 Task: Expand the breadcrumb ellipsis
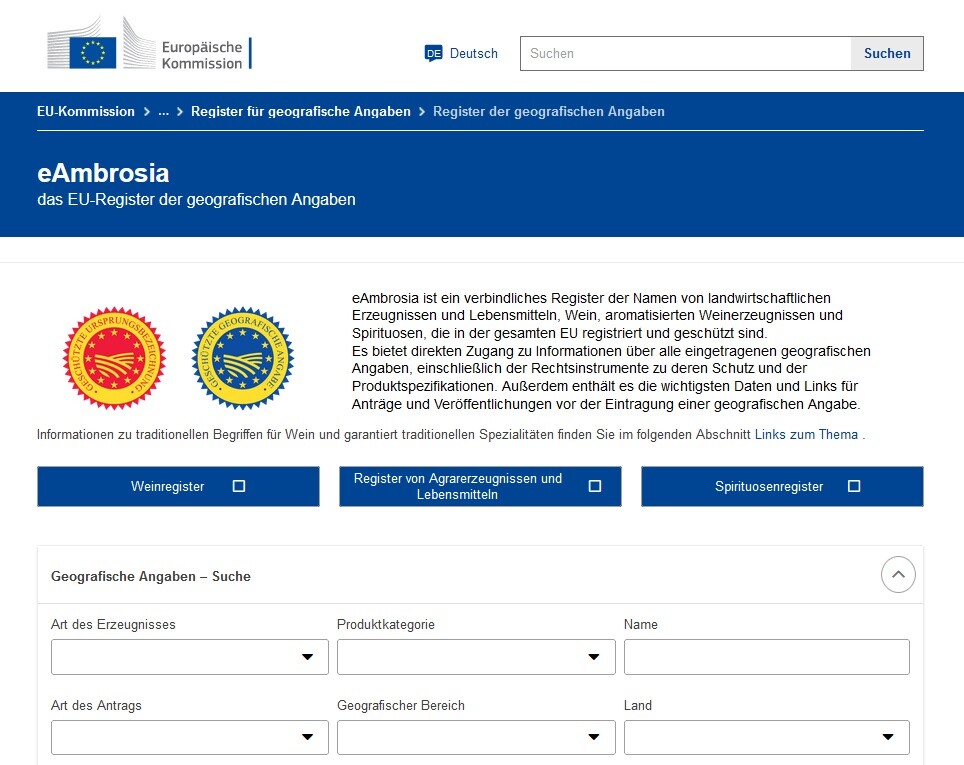(163, 111)
